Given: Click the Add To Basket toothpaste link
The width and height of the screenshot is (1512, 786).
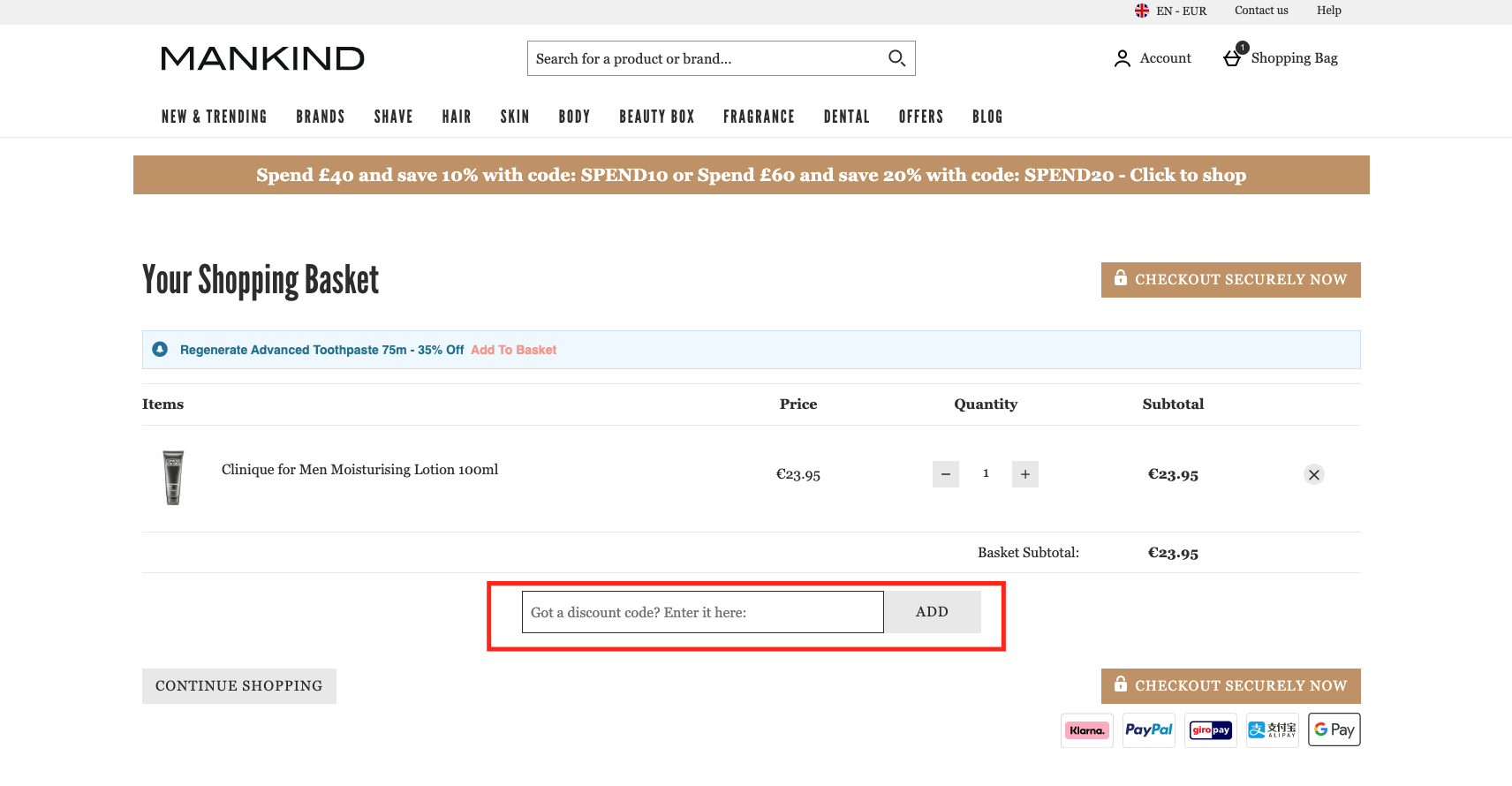Looking at the screenshot, I should [513, 350].
